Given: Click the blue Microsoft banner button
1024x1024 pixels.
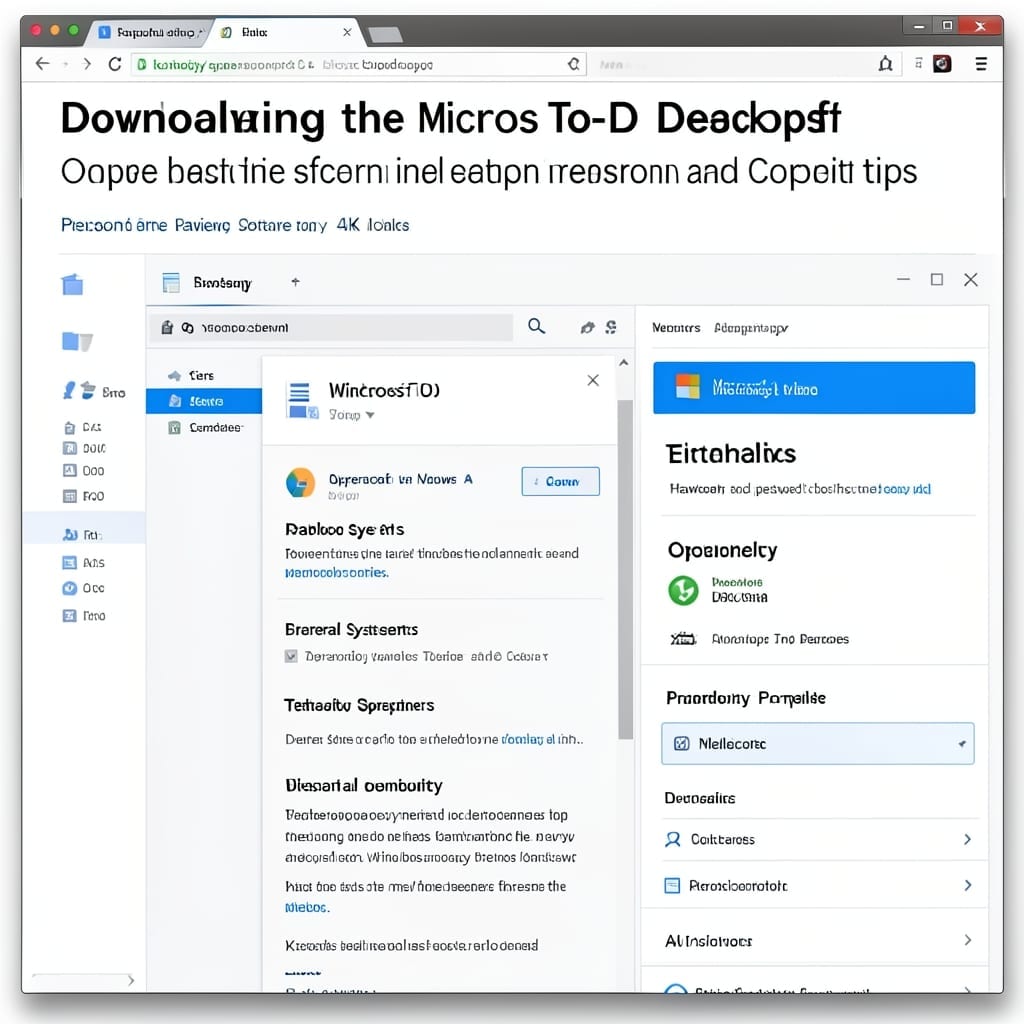Looking at the screenshot, I should [814, 388].
